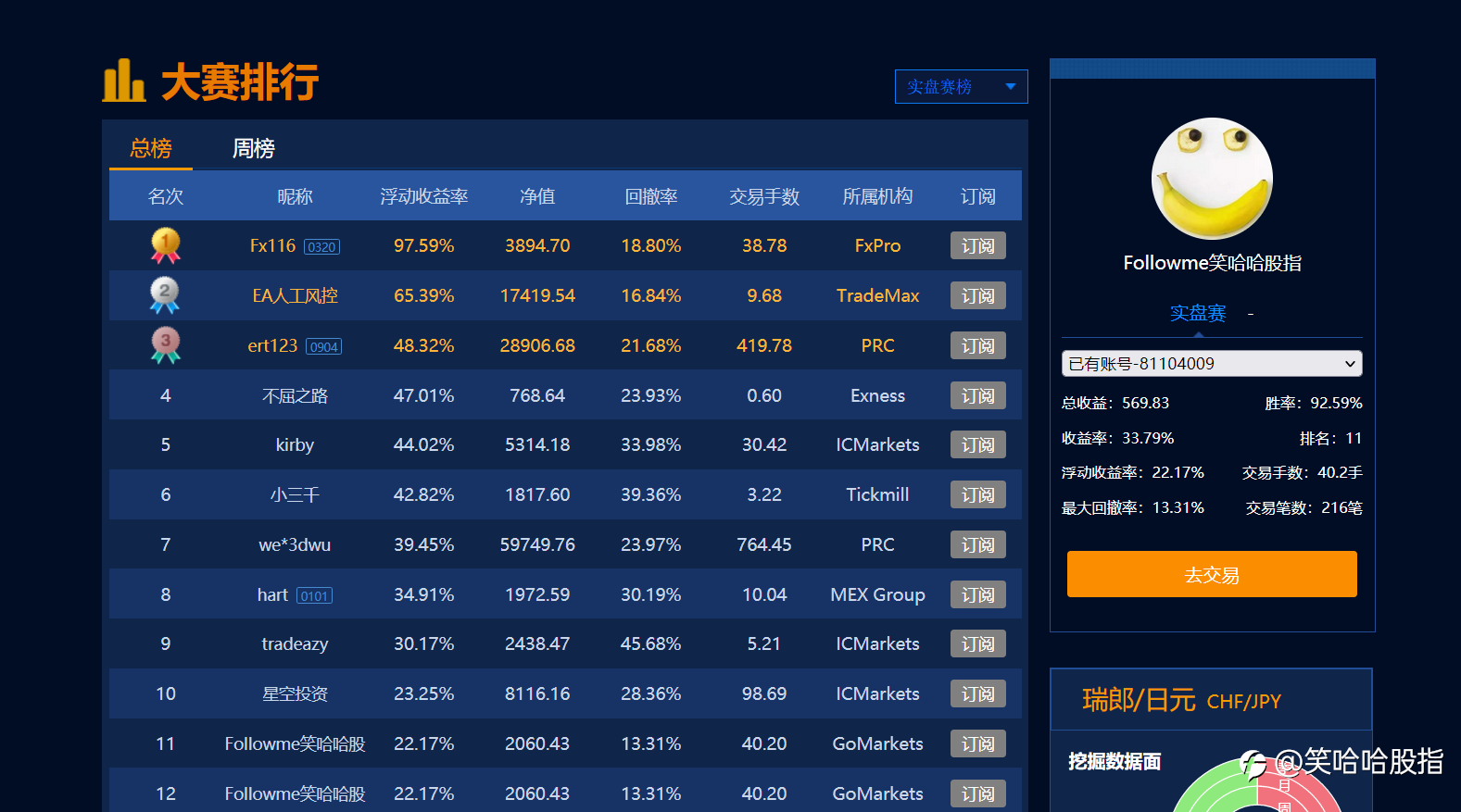Open the kirby trader nickname
Screen dimensions: 1461x812
(295, 444)
